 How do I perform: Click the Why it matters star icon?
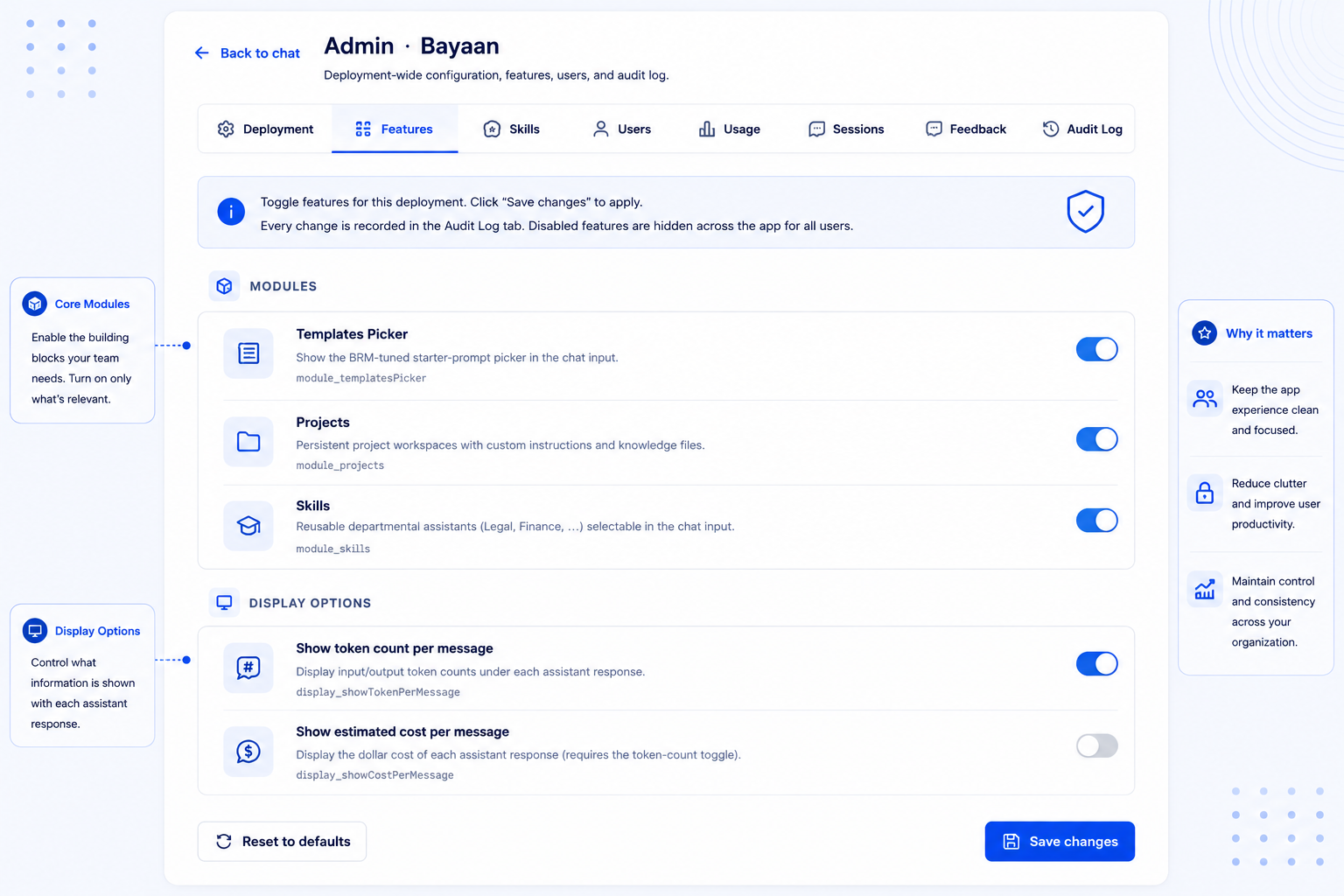(x=1205, y=332)
